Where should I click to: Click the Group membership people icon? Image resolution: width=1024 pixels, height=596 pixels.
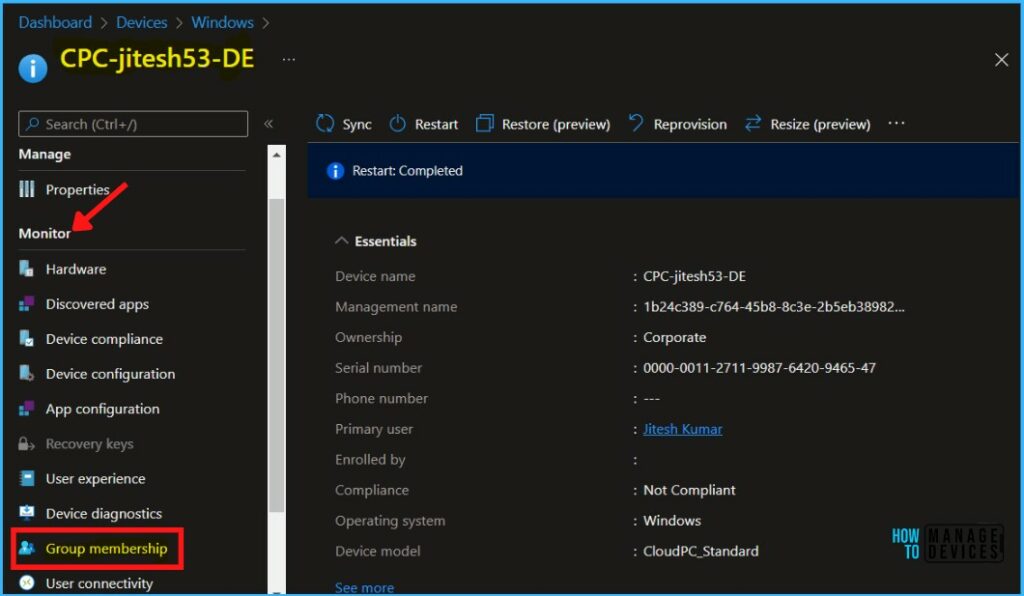27,548
